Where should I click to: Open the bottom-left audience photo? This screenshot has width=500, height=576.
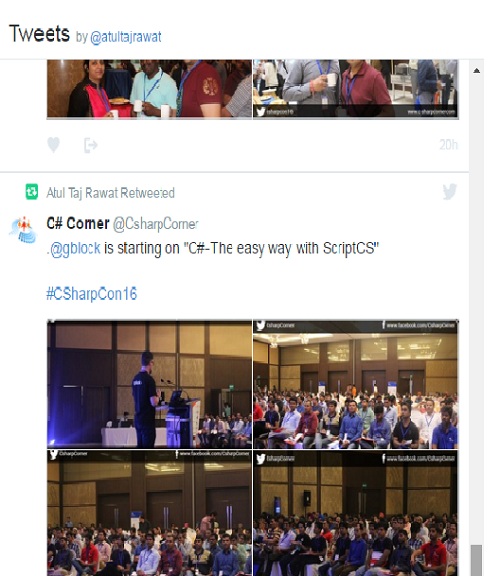150,513
